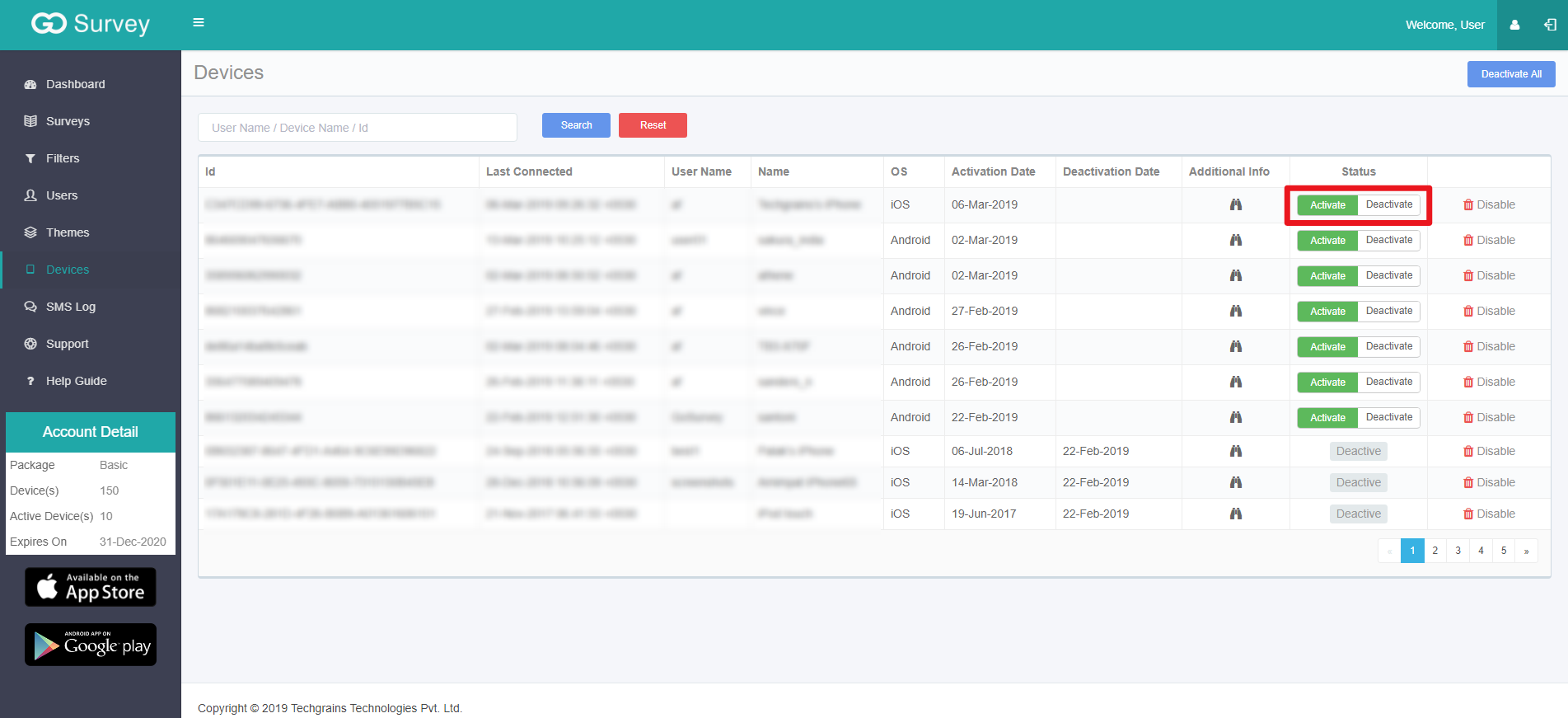Open SMS Log in the sidebar
Screen dimensions: 1568x718
91,307
